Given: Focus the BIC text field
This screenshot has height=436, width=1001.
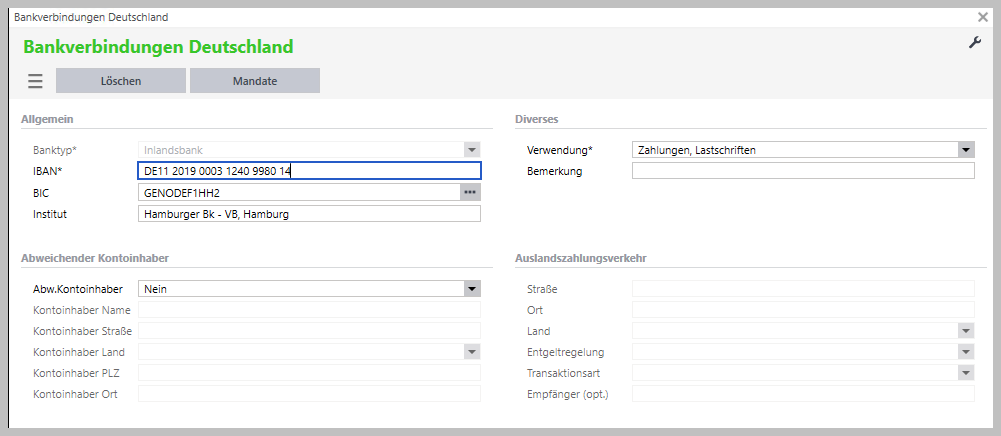Looking at the screenshot, I should click(298, 192).
